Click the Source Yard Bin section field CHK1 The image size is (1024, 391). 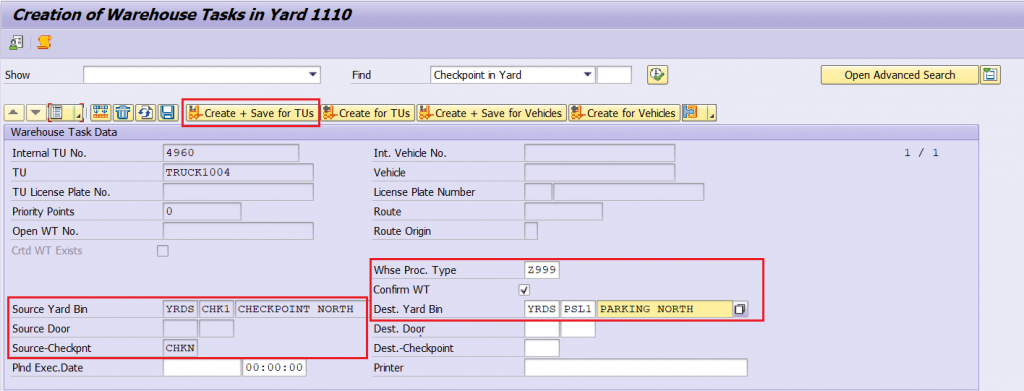pyautogui.click(x=217, y=309)
